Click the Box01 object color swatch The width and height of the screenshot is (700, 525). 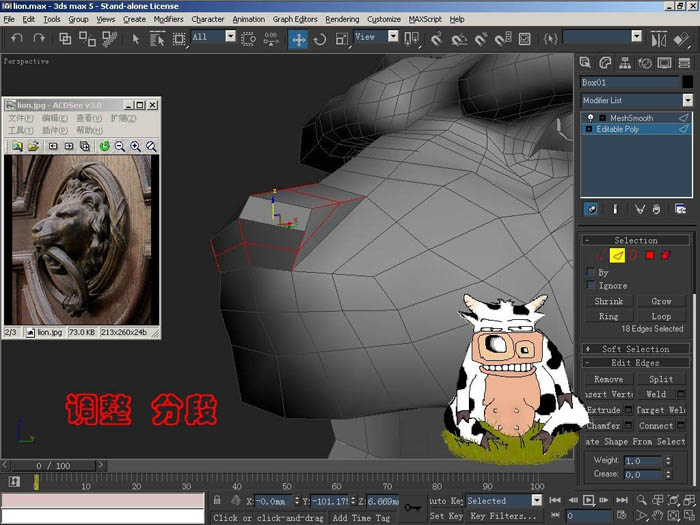(x=688, y=82)
